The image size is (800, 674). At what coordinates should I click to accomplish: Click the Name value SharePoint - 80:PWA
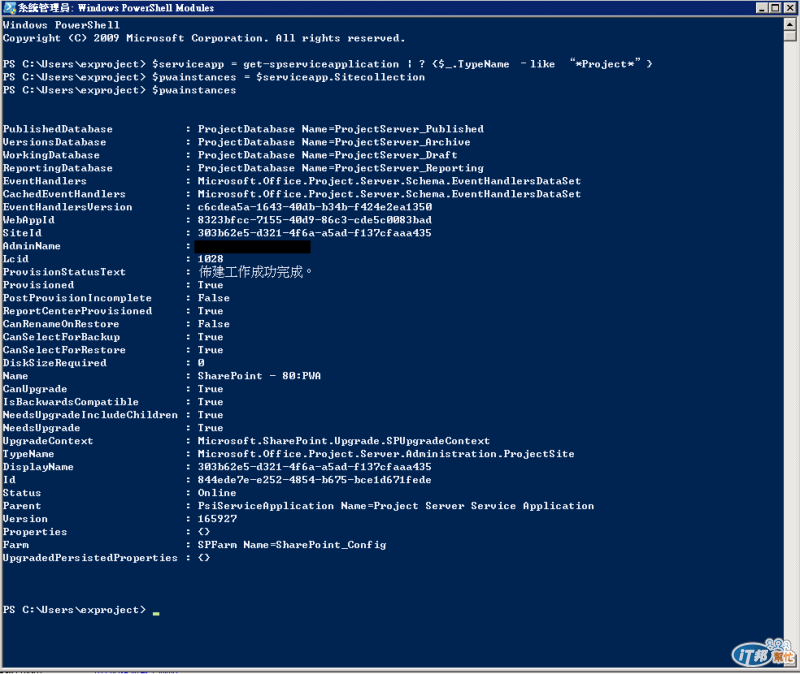pos(259,376)
